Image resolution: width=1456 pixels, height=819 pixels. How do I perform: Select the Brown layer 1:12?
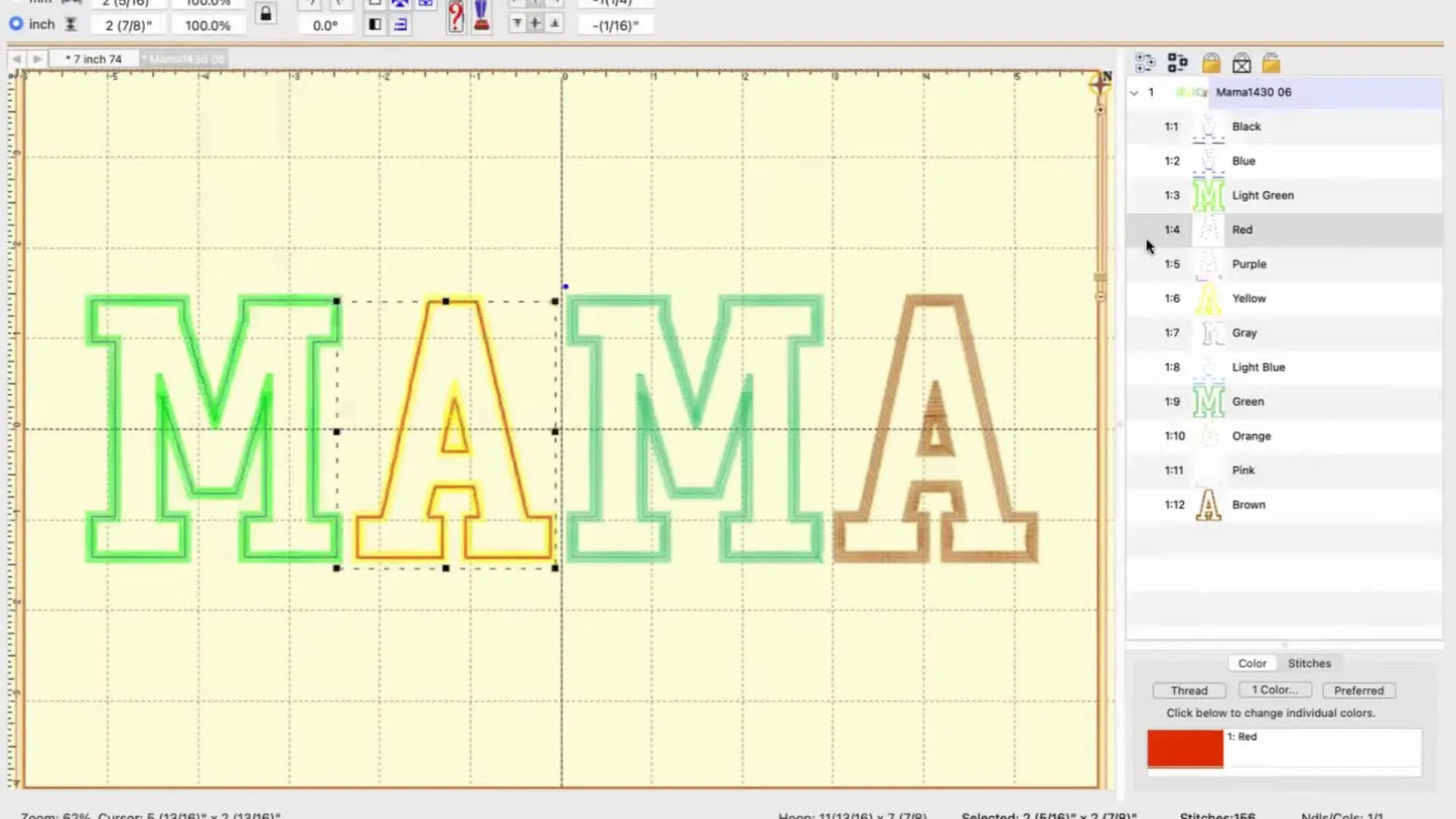[x=1248, y=505]
